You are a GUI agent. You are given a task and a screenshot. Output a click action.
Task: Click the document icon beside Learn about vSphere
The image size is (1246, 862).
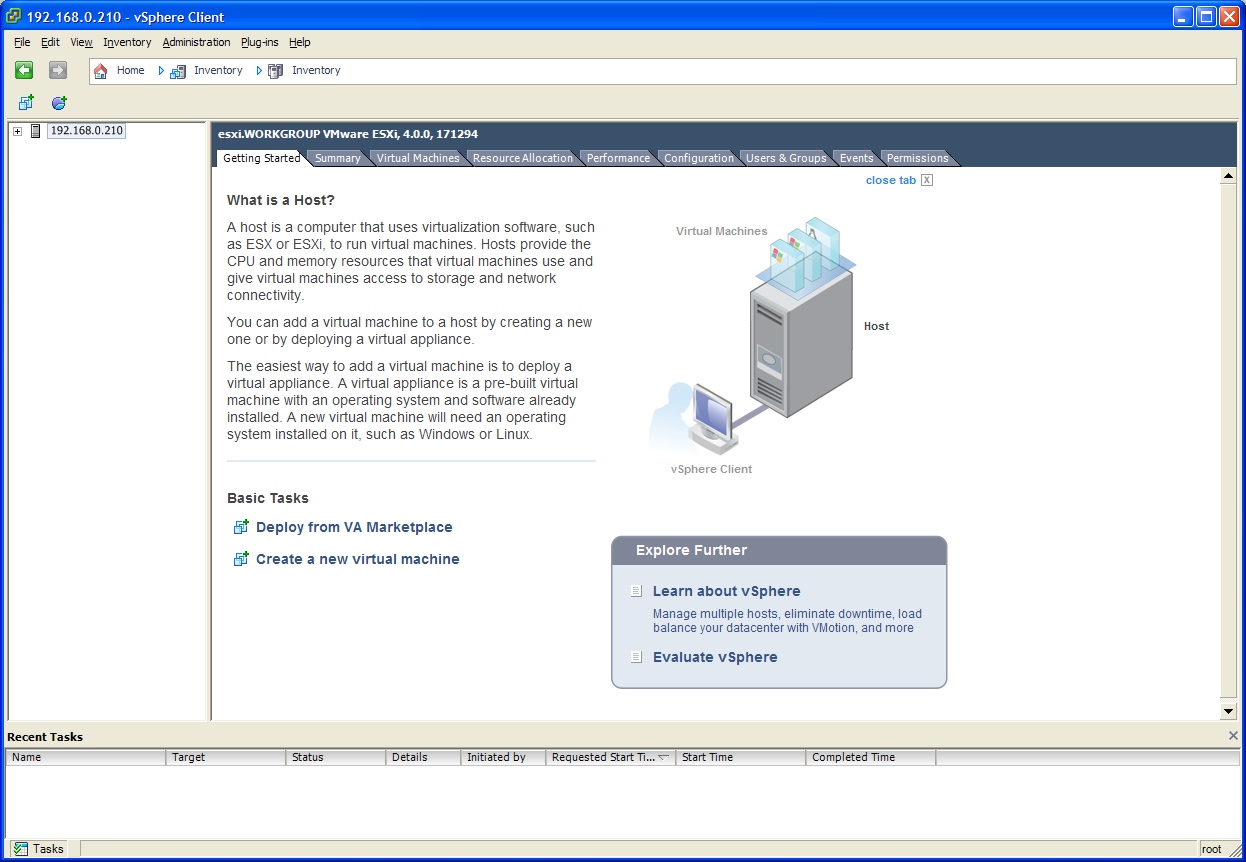(637, 591)
